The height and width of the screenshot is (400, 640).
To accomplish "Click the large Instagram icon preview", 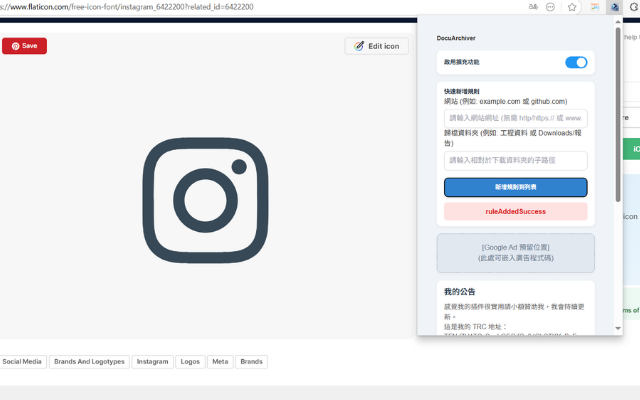I will pyautogui.click(x=205, y=200).
